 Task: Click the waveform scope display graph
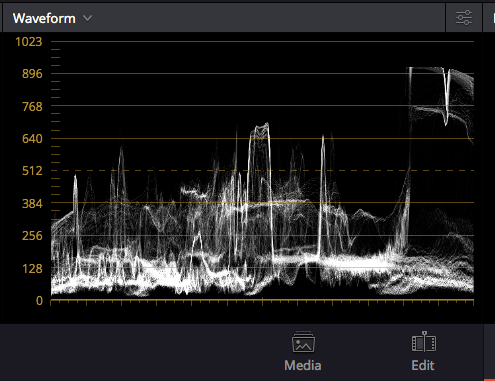click(x=262, y=171)
